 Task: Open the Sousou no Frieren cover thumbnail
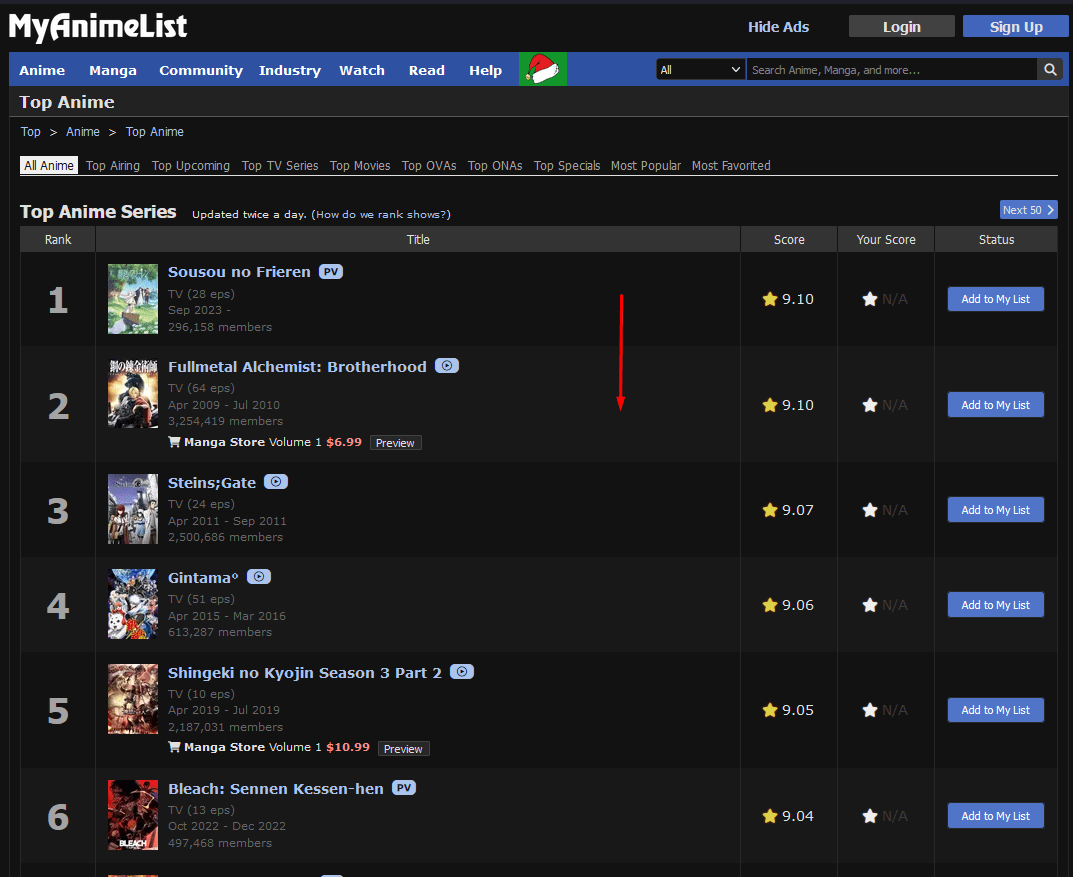tap(133, 299)
